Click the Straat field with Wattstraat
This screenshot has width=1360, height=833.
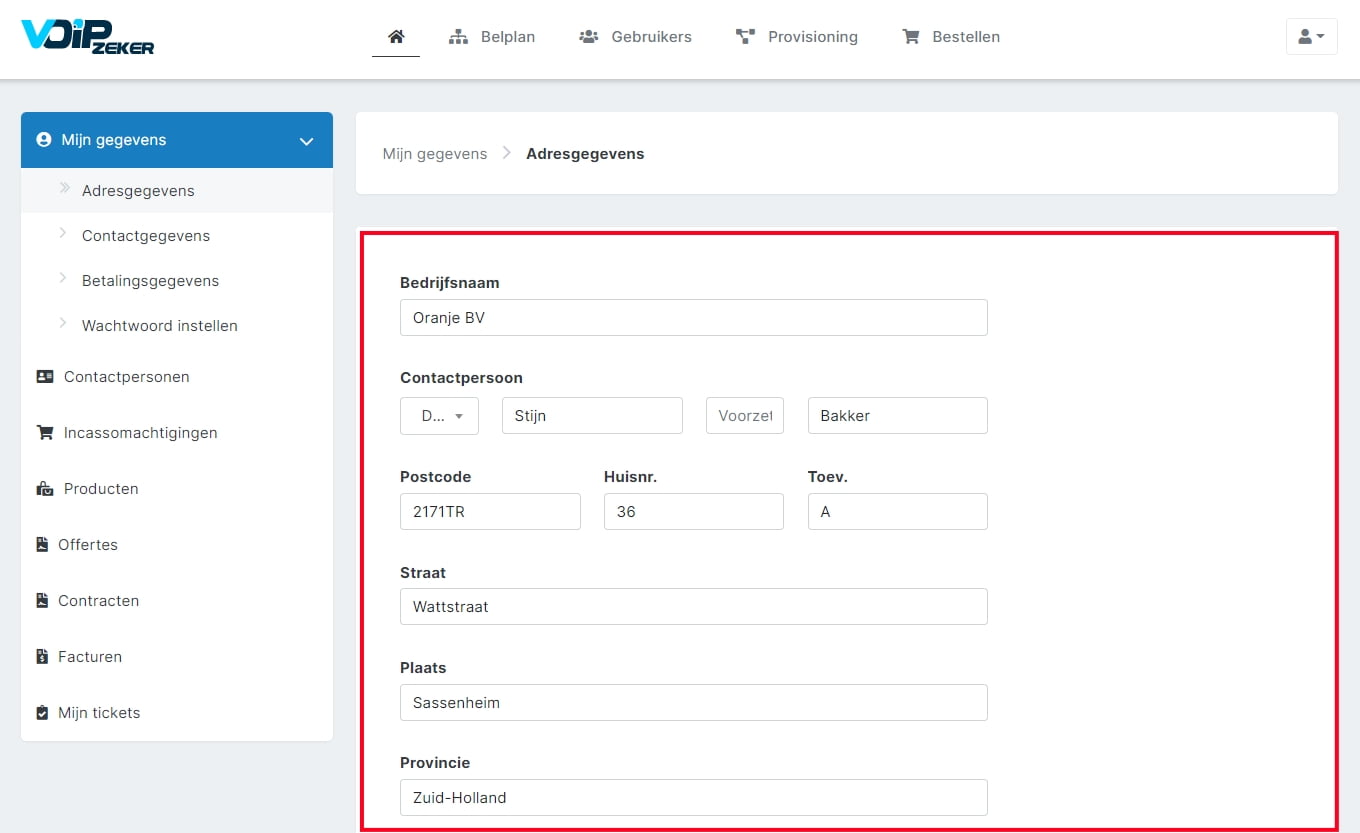(694, 607)
